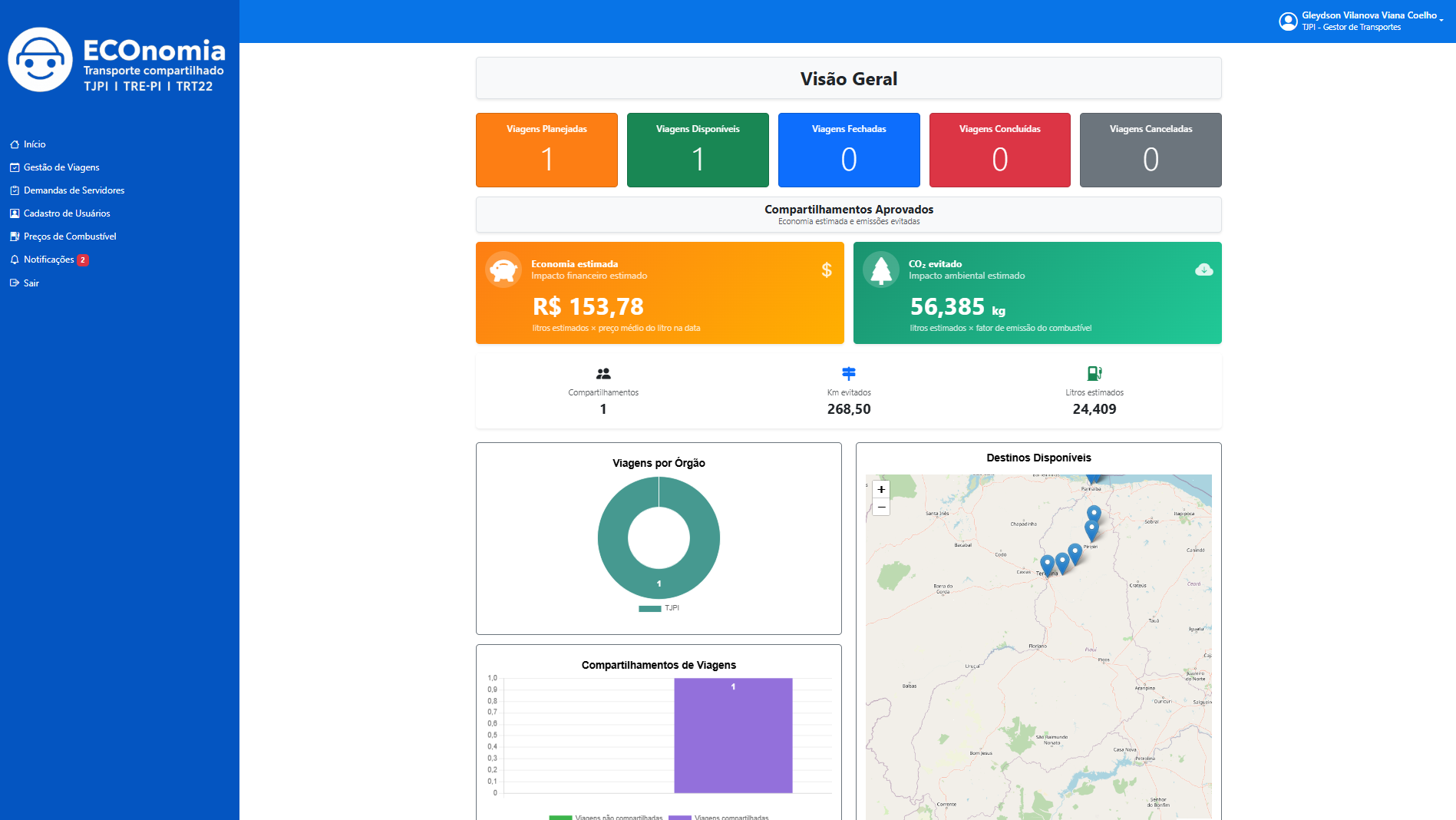The width and height of the screenshot is (1456, 820).
Task: Click the Sobral label on the map
Action: (1151, 521)
